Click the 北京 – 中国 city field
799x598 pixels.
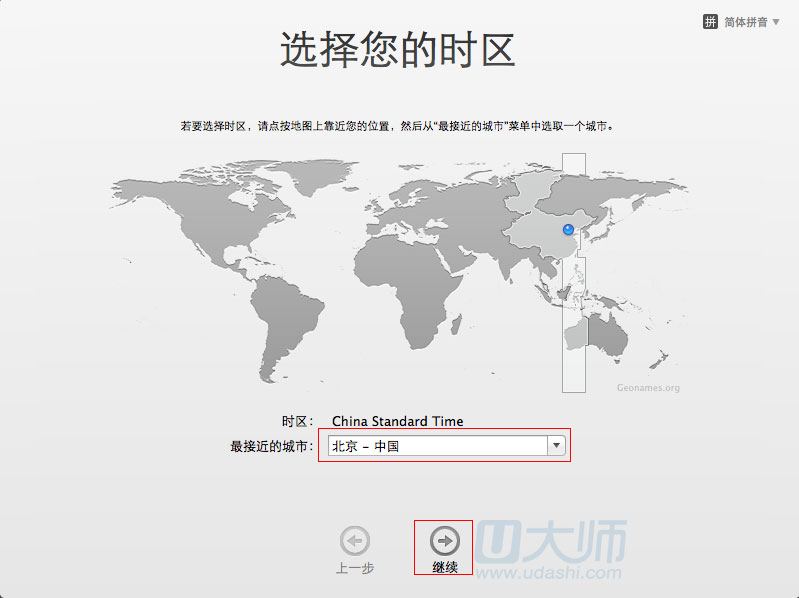(x=437, y=446)
